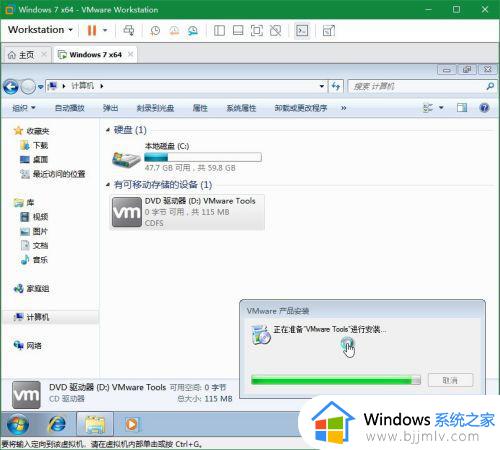The image size is (500, 450).
Task: Open Explorer help
Action: (484, 108)
